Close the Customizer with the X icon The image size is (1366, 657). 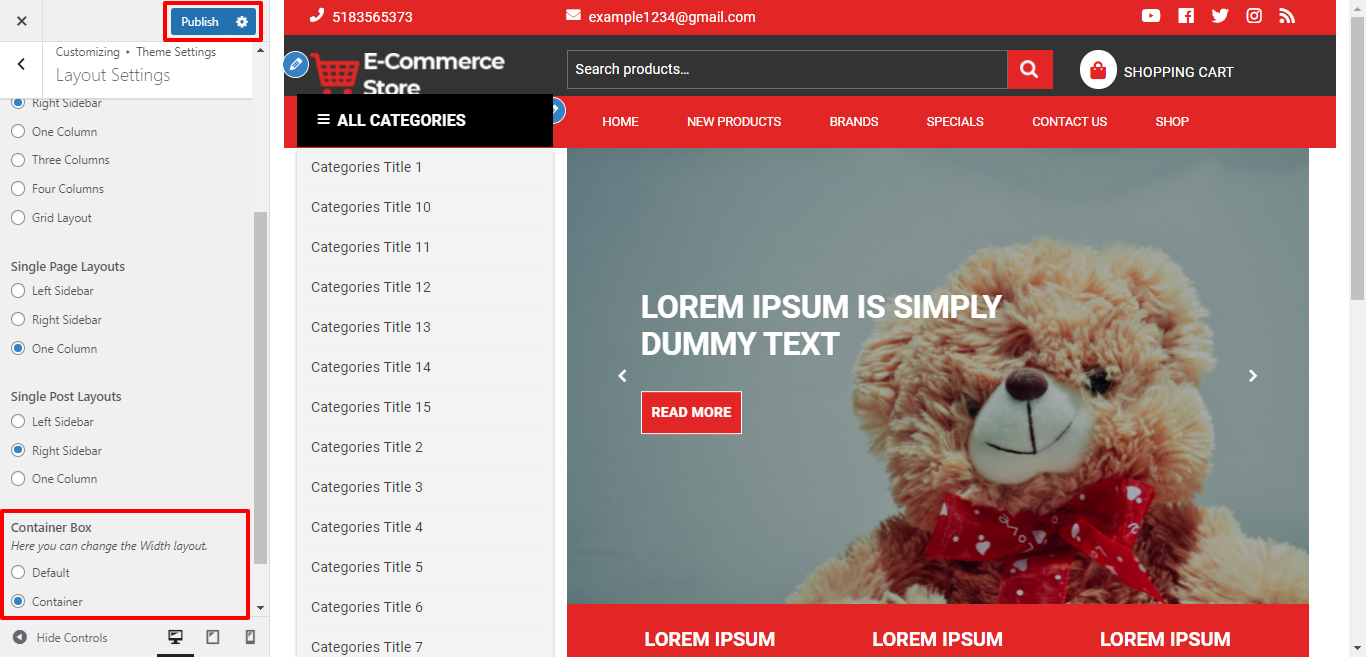tap(22, 21)
